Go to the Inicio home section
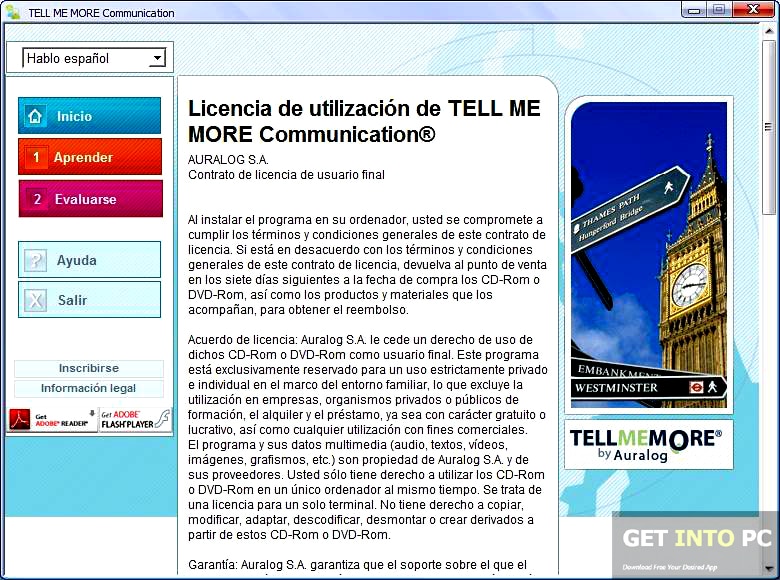 (x=90, y=115)
